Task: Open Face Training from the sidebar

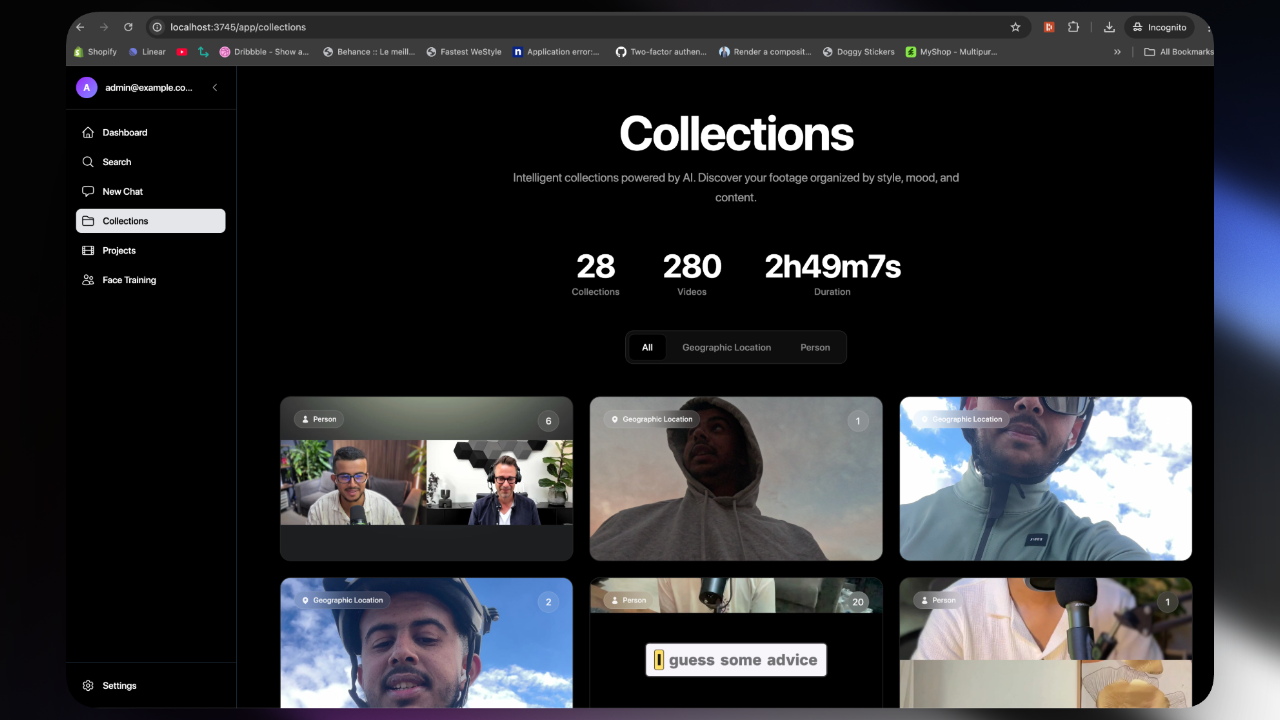Action: [x=88, y=280]
